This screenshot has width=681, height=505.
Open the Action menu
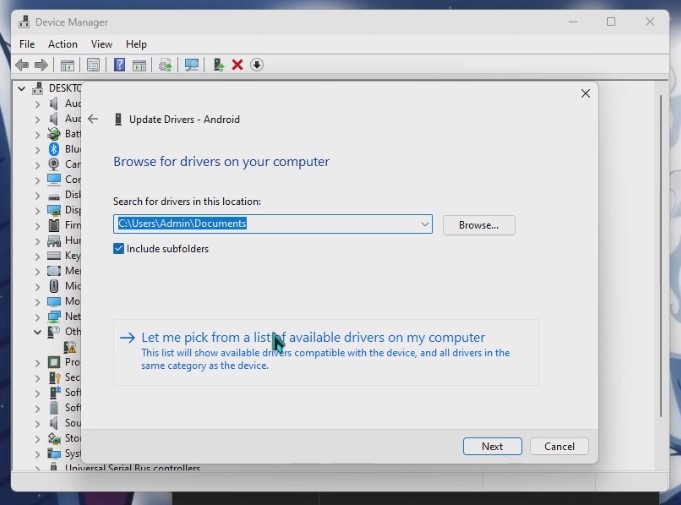62,44
